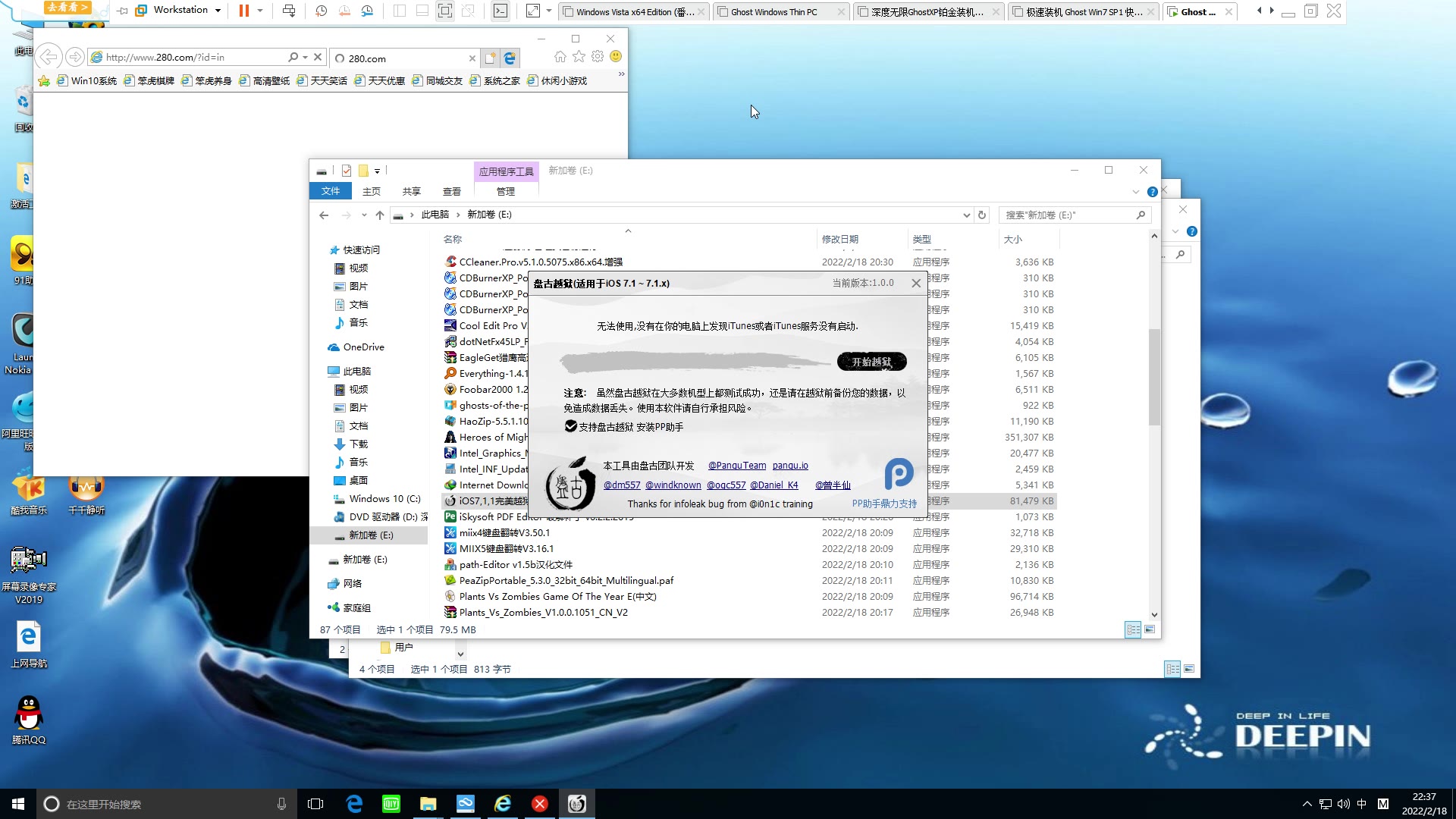Viewport: 1456px width, 819px height.
Task: Open the Explorer help question mark icon
Action: 1153,192
